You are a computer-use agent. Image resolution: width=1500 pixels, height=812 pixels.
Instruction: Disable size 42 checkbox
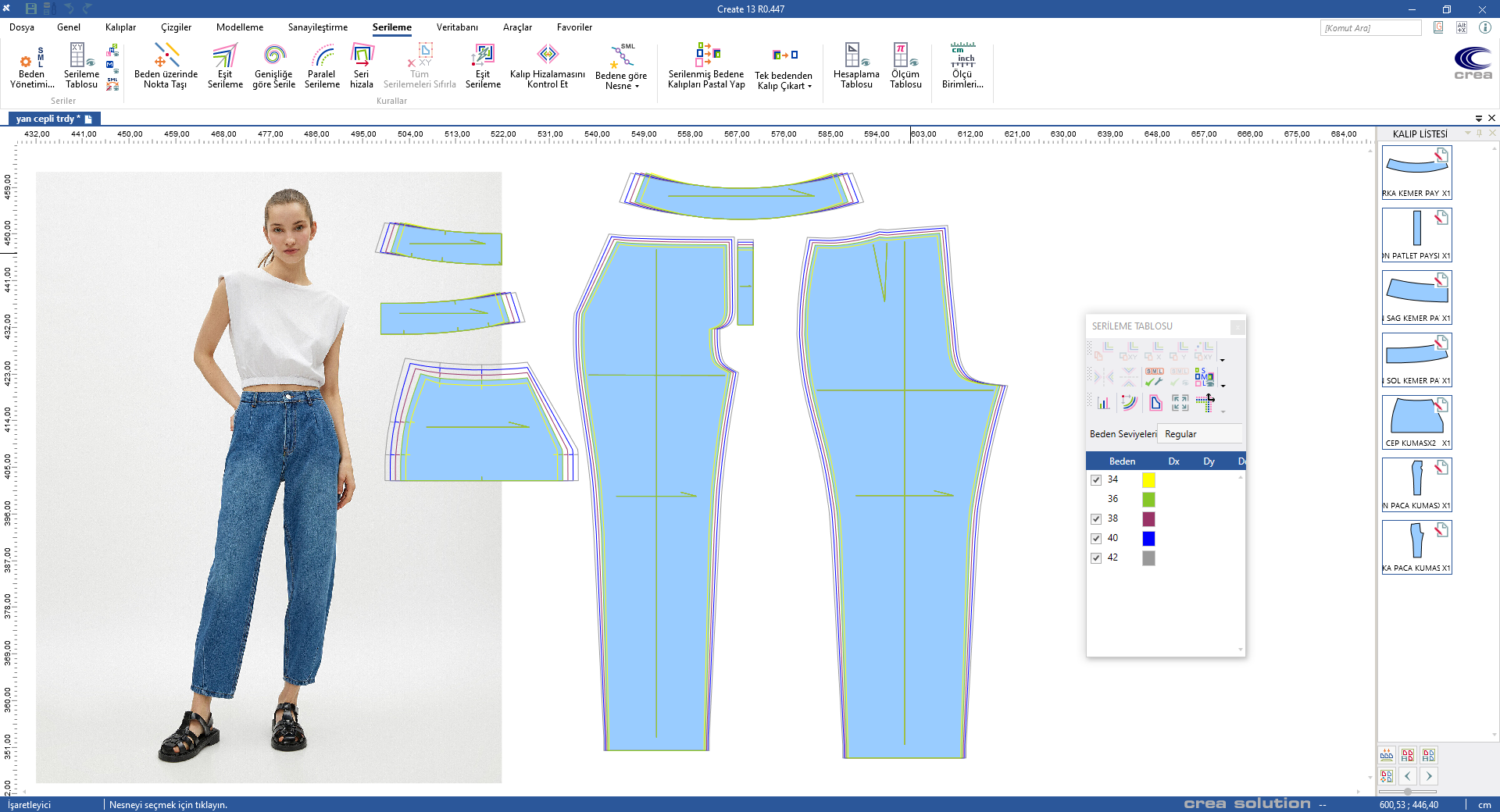1096,558
